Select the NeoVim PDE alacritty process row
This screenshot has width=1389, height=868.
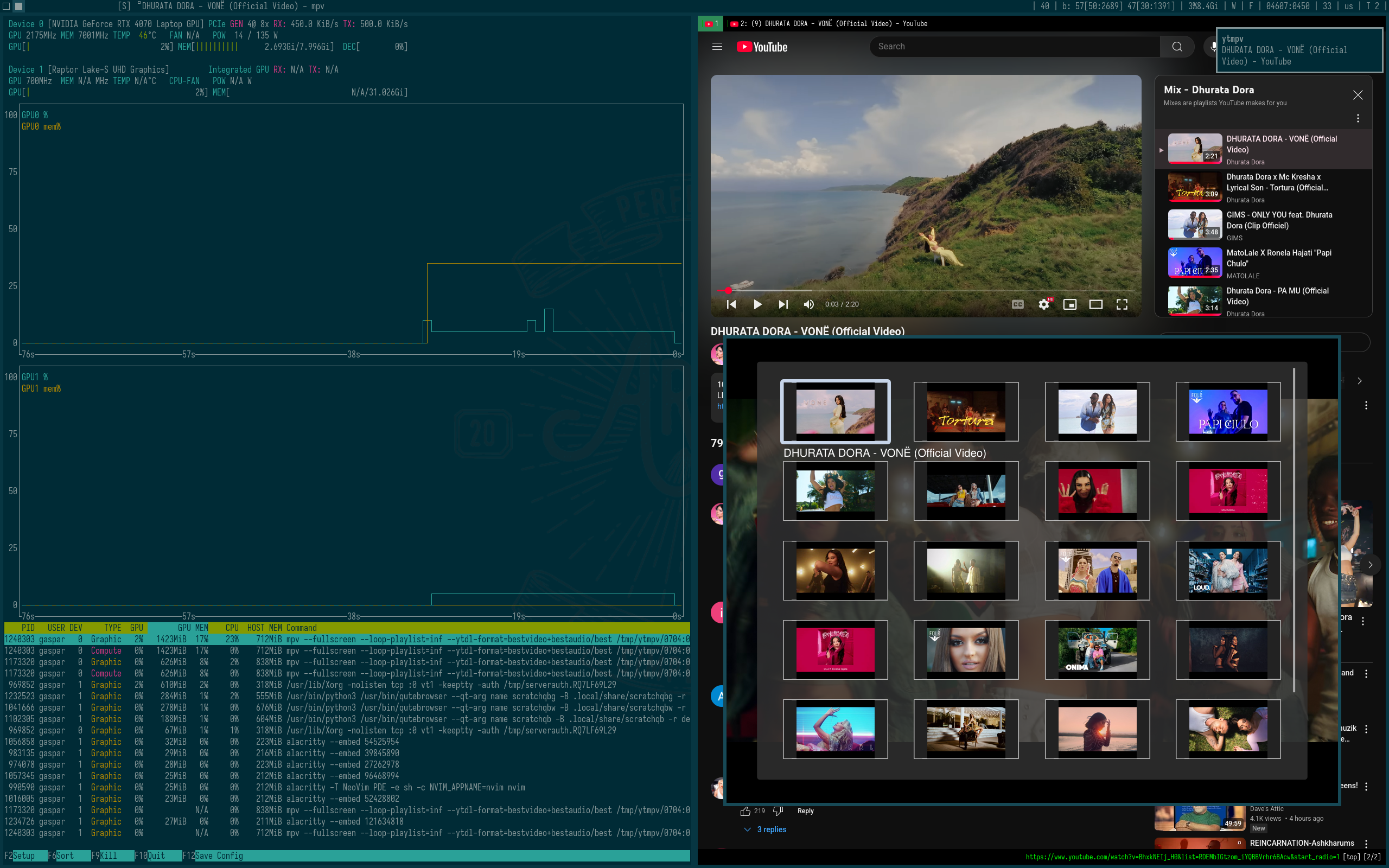click(347, 788)
